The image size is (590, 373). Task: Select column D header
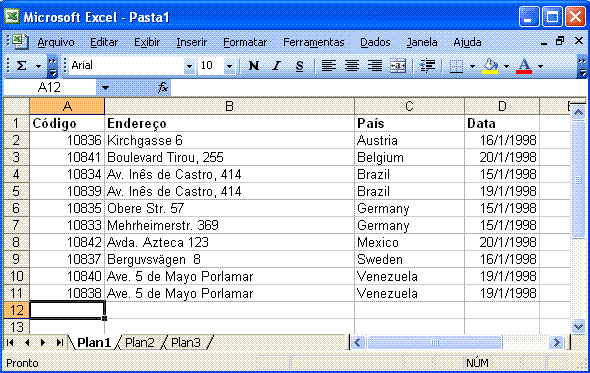(502, 107)
